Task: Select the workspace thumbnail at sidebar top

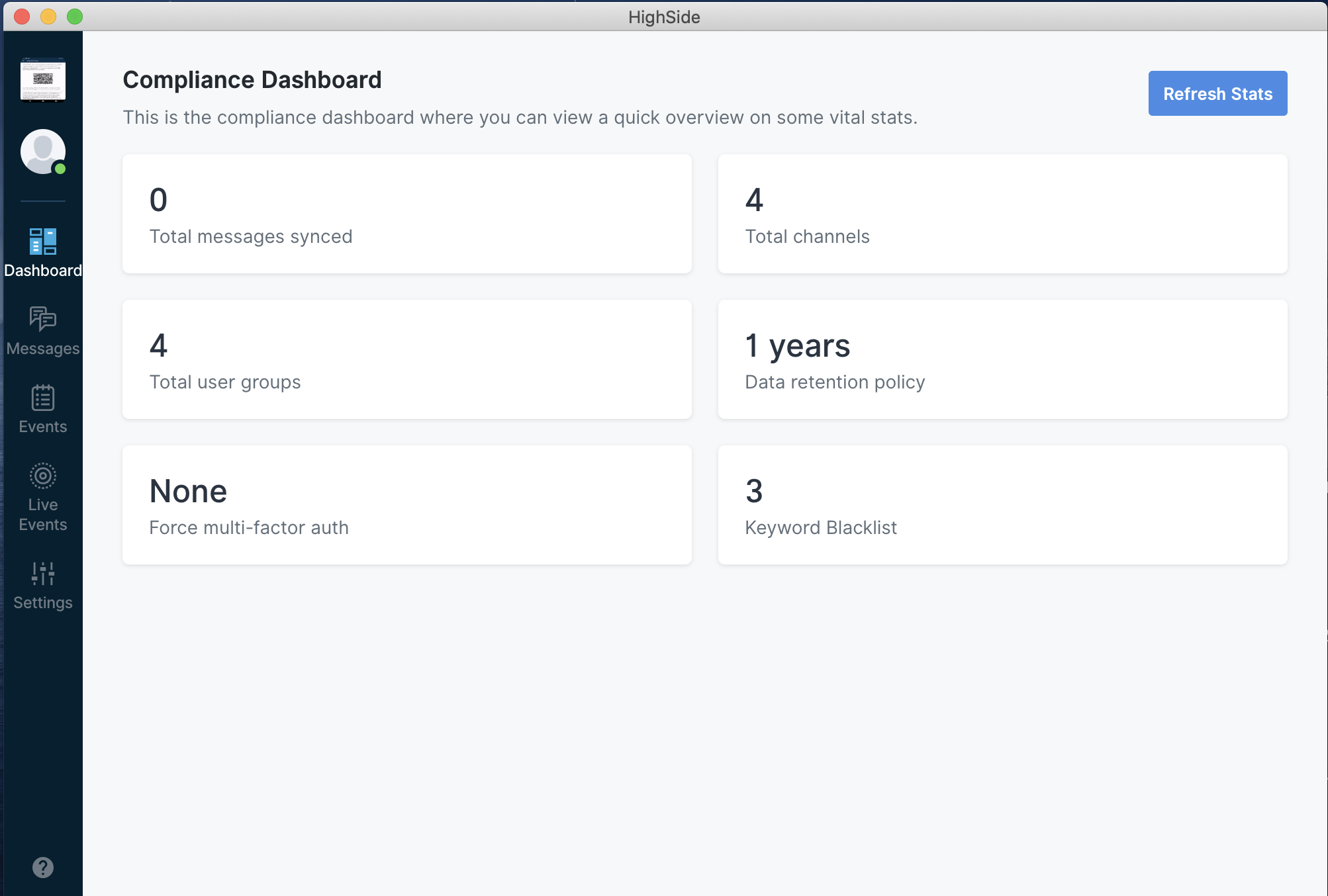Action: (43, 80)
